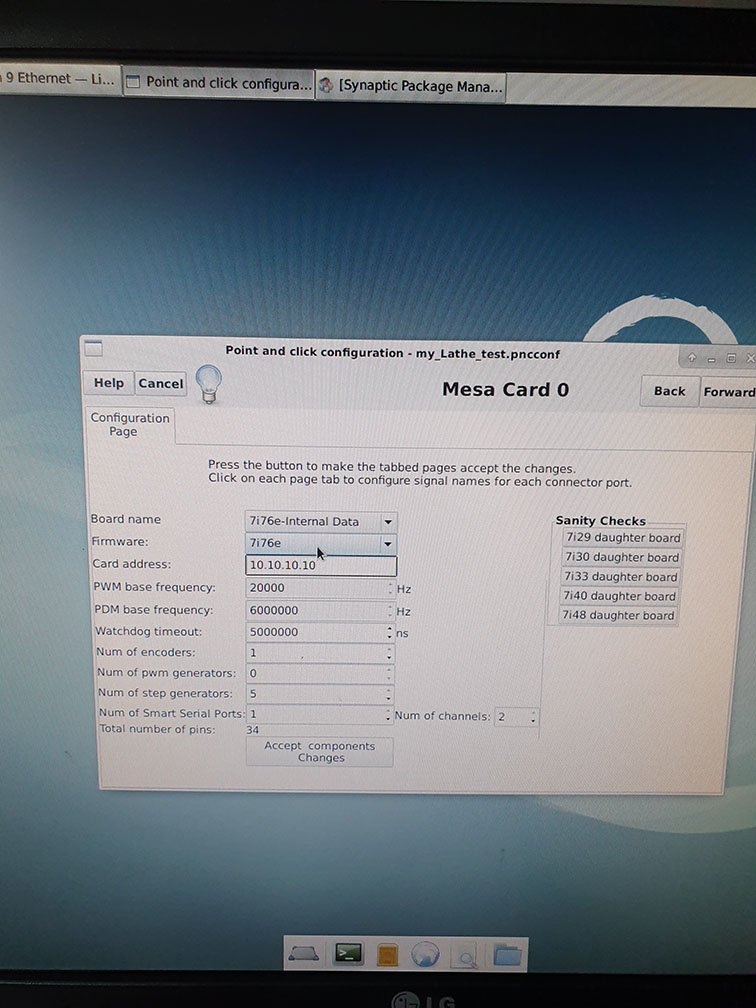Viewport: 756px width, 1008px height.
Task: Open the Board name dropdown
Action: coord(320,521)
